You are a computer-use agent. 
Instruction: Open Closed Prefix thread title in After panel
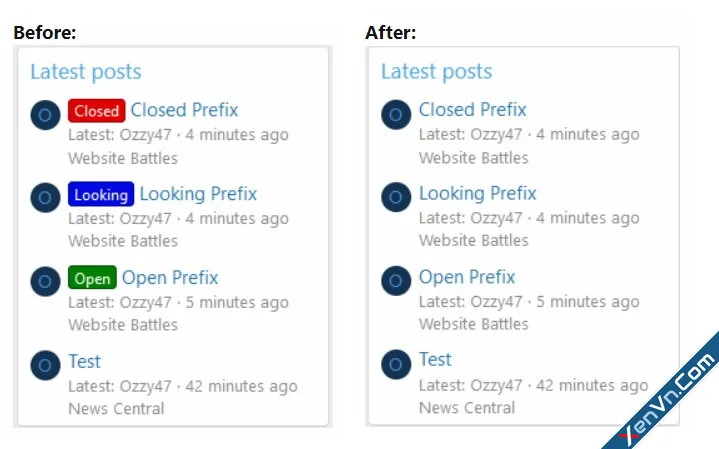pos(473,110)
